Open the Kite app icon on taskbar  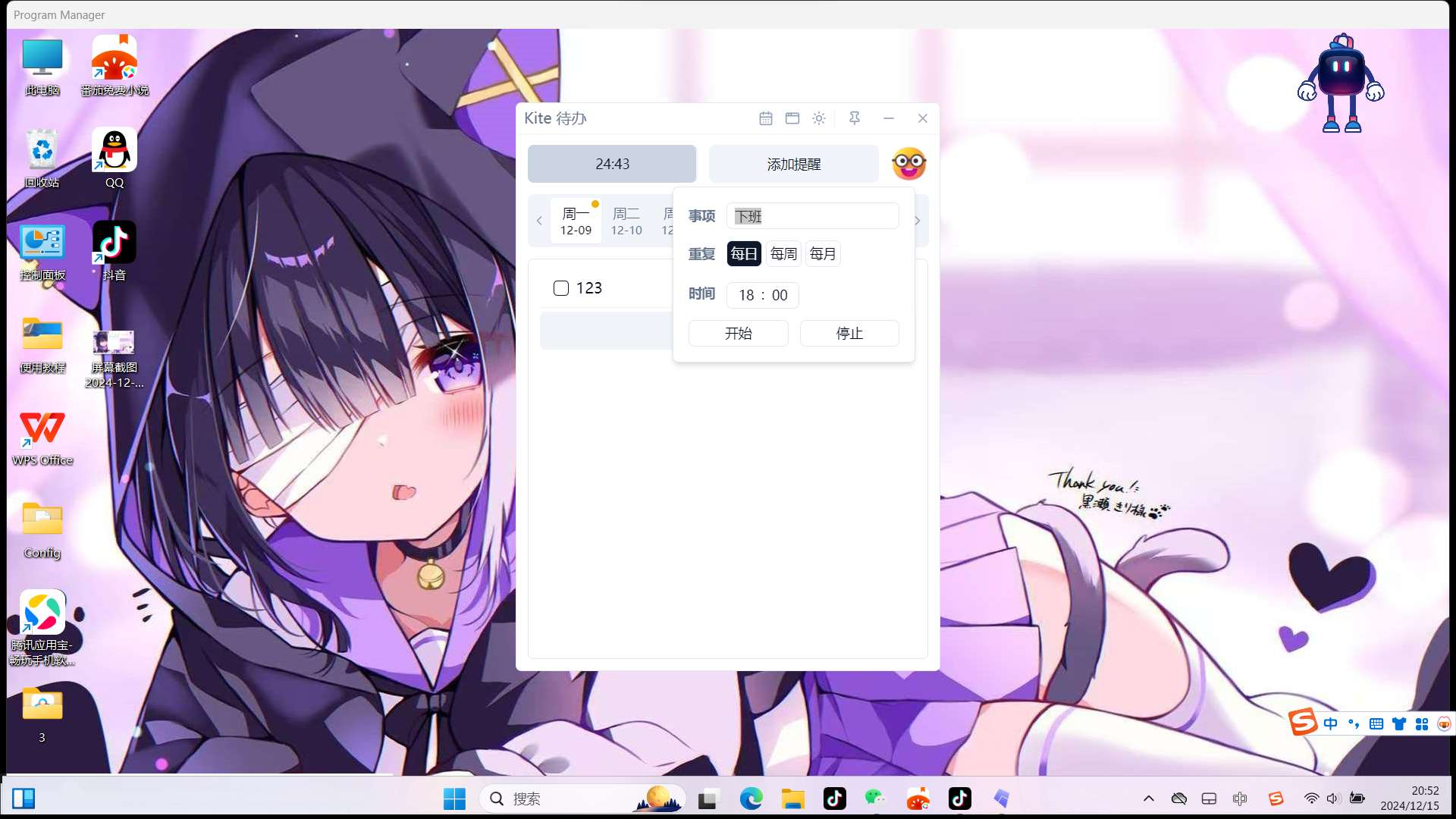1001,799
